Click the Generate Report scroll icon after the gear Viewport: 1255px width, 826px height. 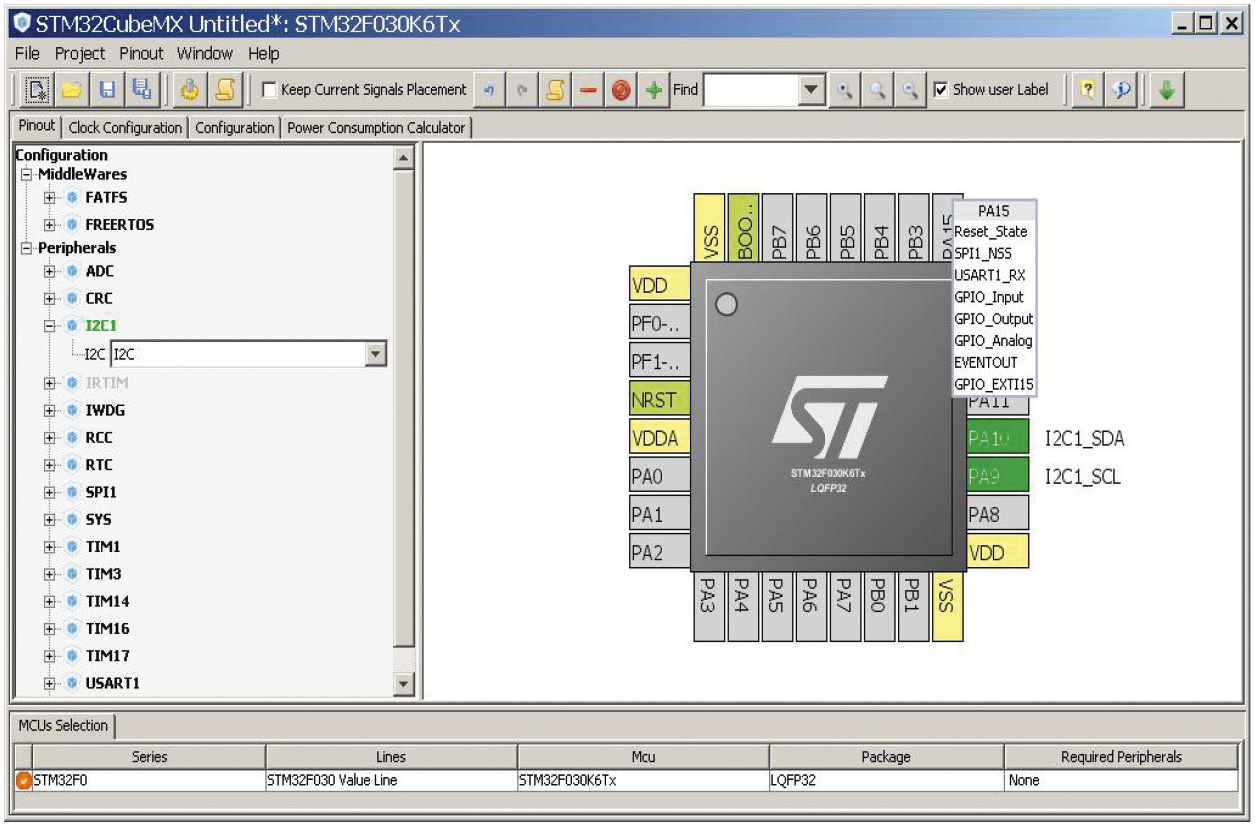(225, 90)
